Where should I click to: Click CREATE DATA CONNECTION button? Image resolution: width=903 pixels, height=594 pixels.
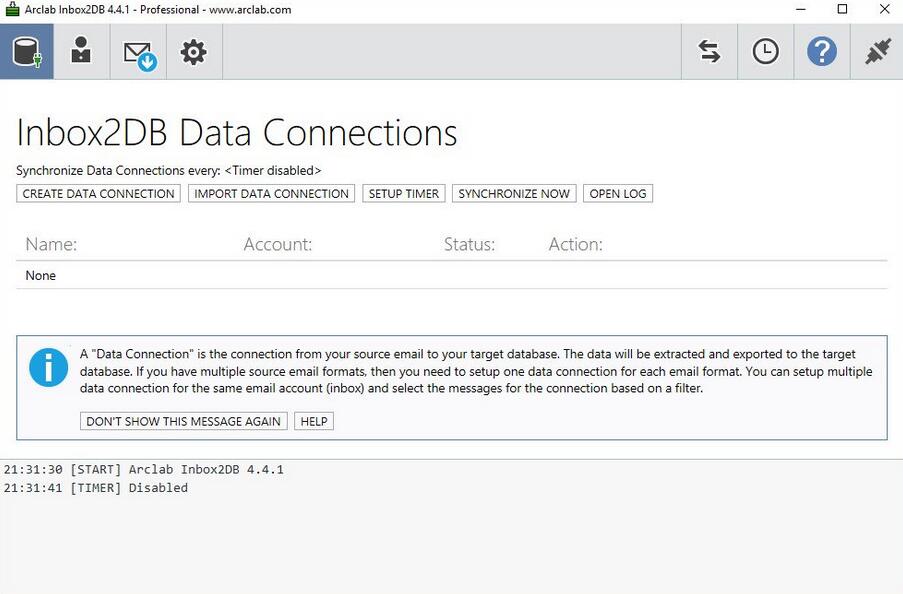click(x=98, y=194)
